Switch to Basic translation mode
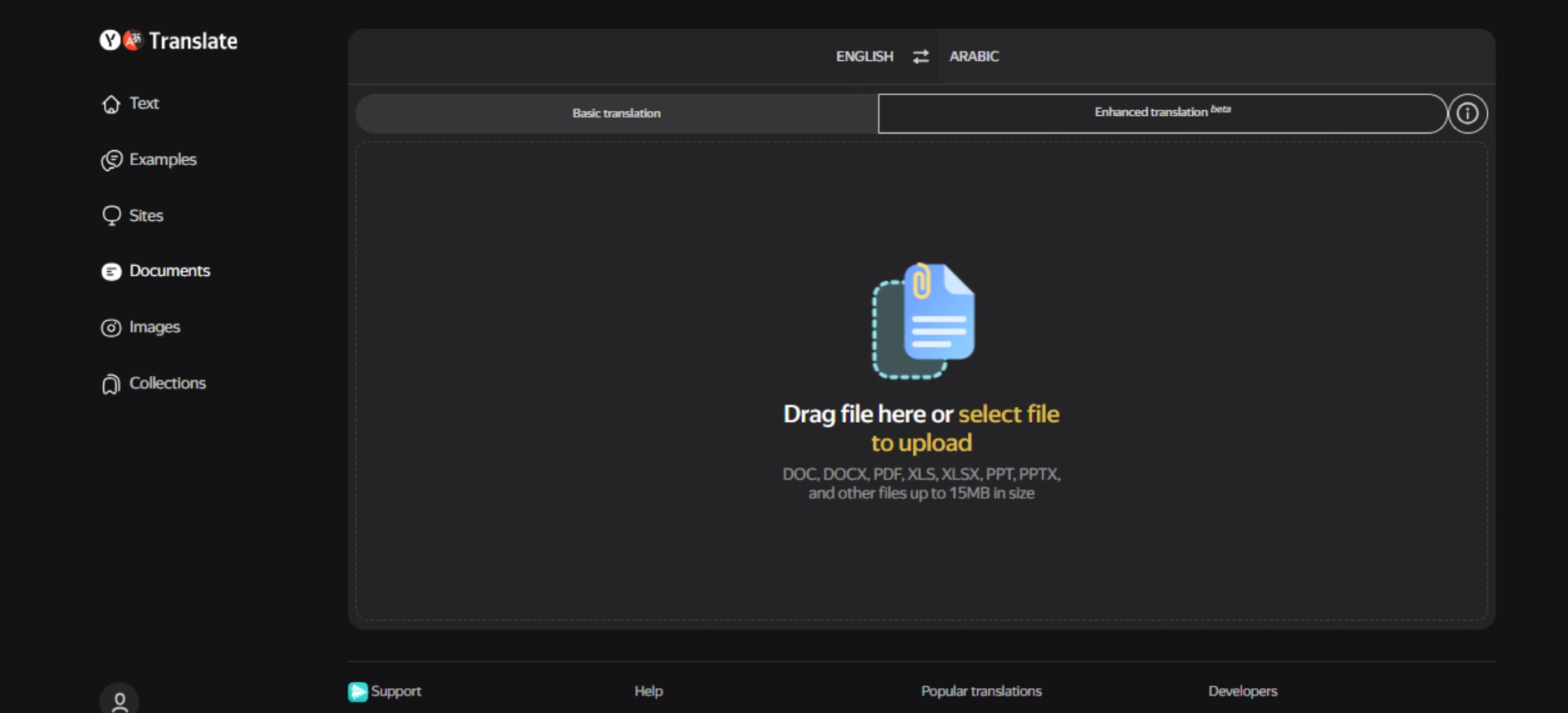Screen dimensions: 1568x713 pyautogui.click(x=616, y=113)
